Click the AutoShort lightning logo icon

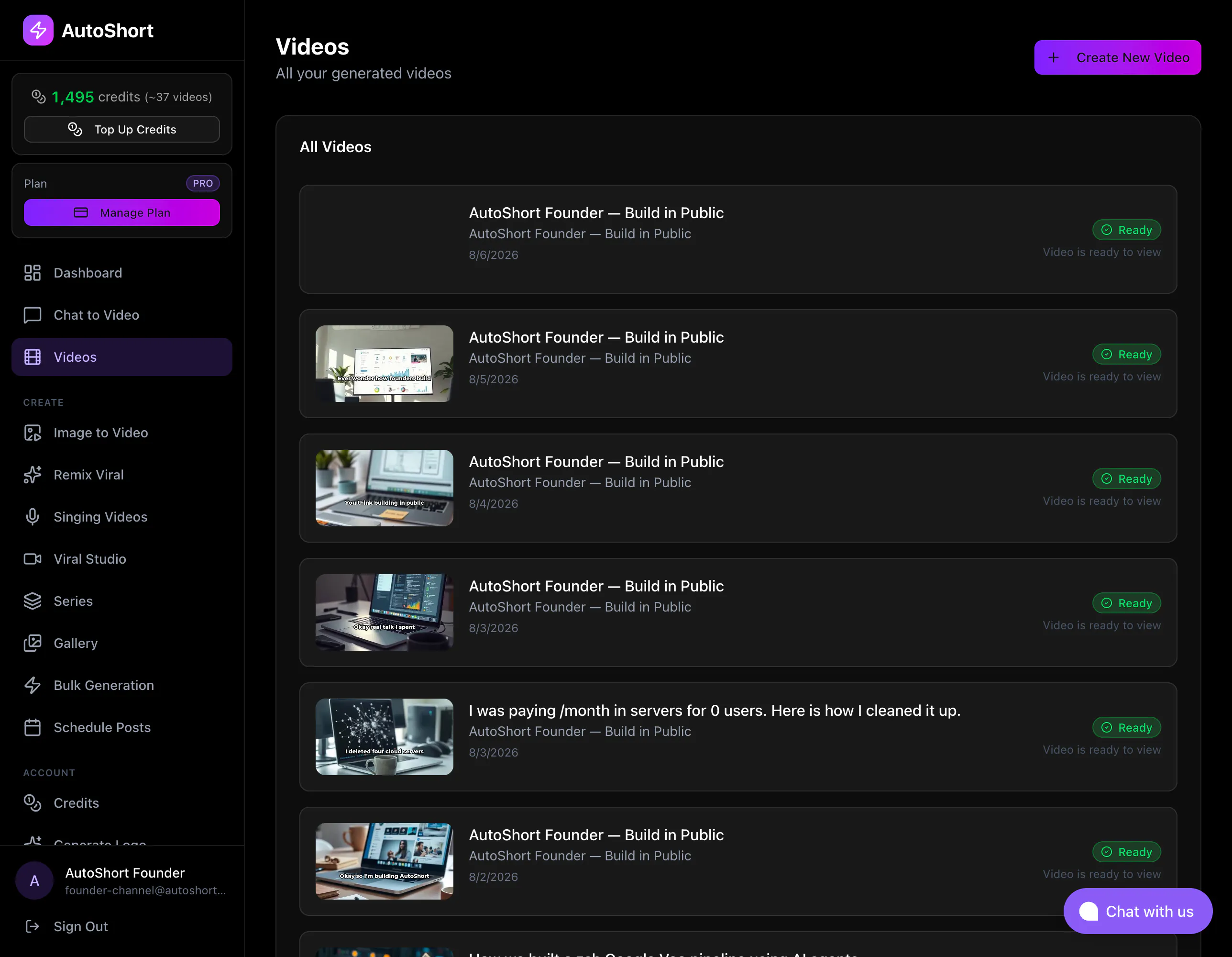pos(38,30)
